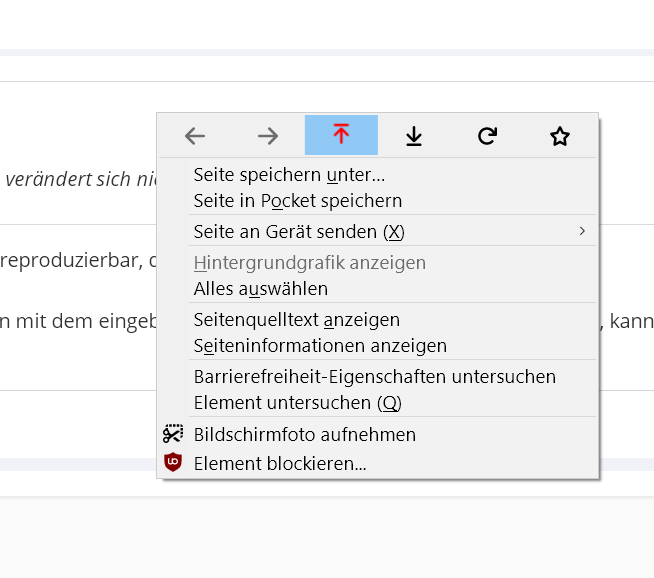Screen dimensions: 654x578
Task: Expand the 'Seite an Gerät senden' submenu arrow
Action: (582, 232)
